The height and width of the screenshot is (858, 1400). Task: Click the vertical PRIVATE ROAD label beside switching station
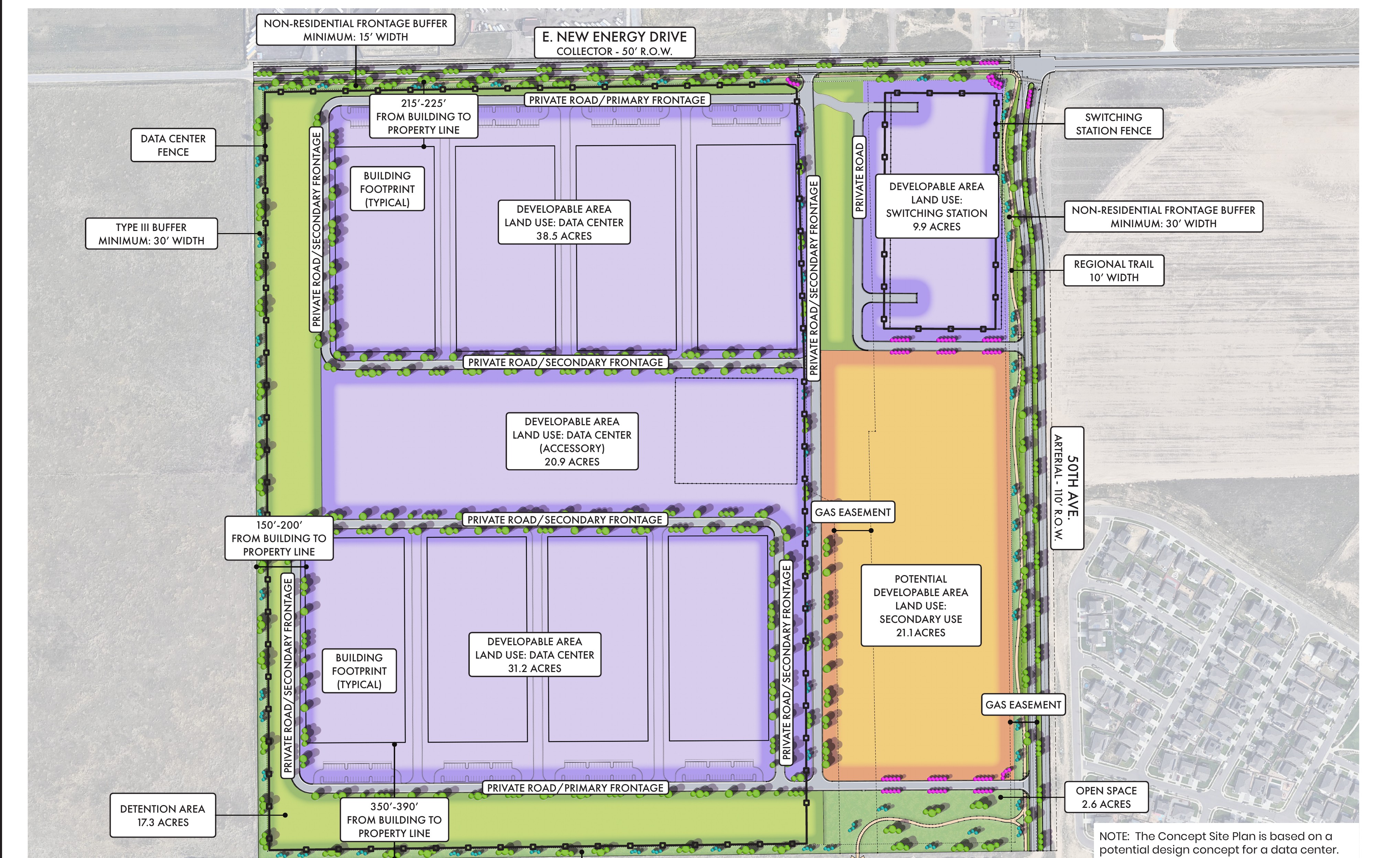[859, 177]
